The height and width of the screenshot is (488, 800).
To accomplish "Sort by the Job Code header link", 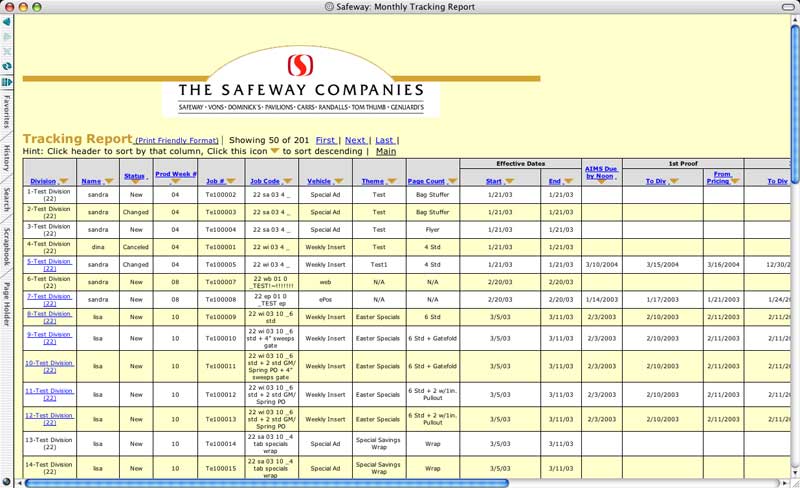I will pyautogui.click(x=265, y=181).
